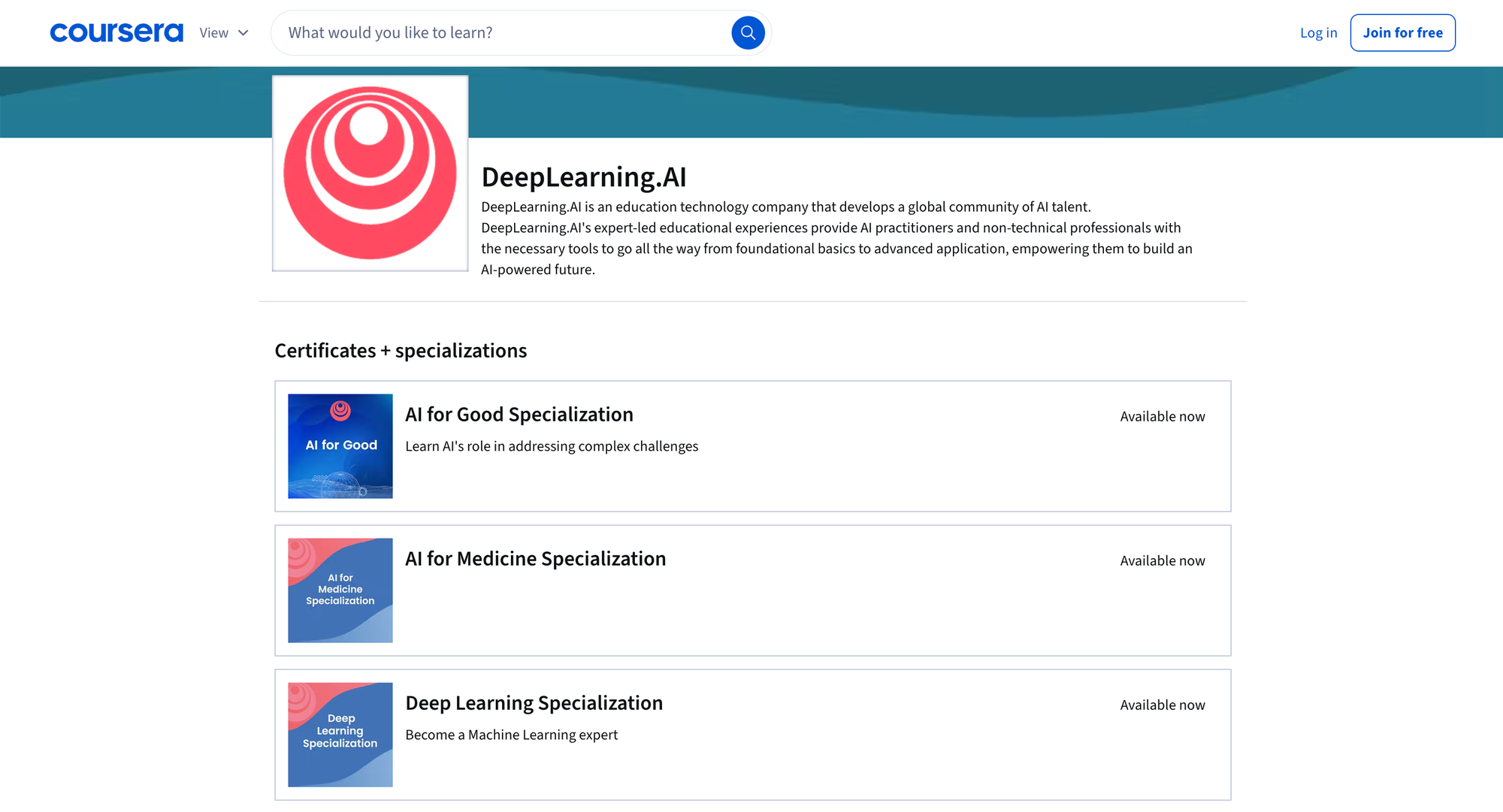
Task: Click the Log in link
Action: [1318, 33]
